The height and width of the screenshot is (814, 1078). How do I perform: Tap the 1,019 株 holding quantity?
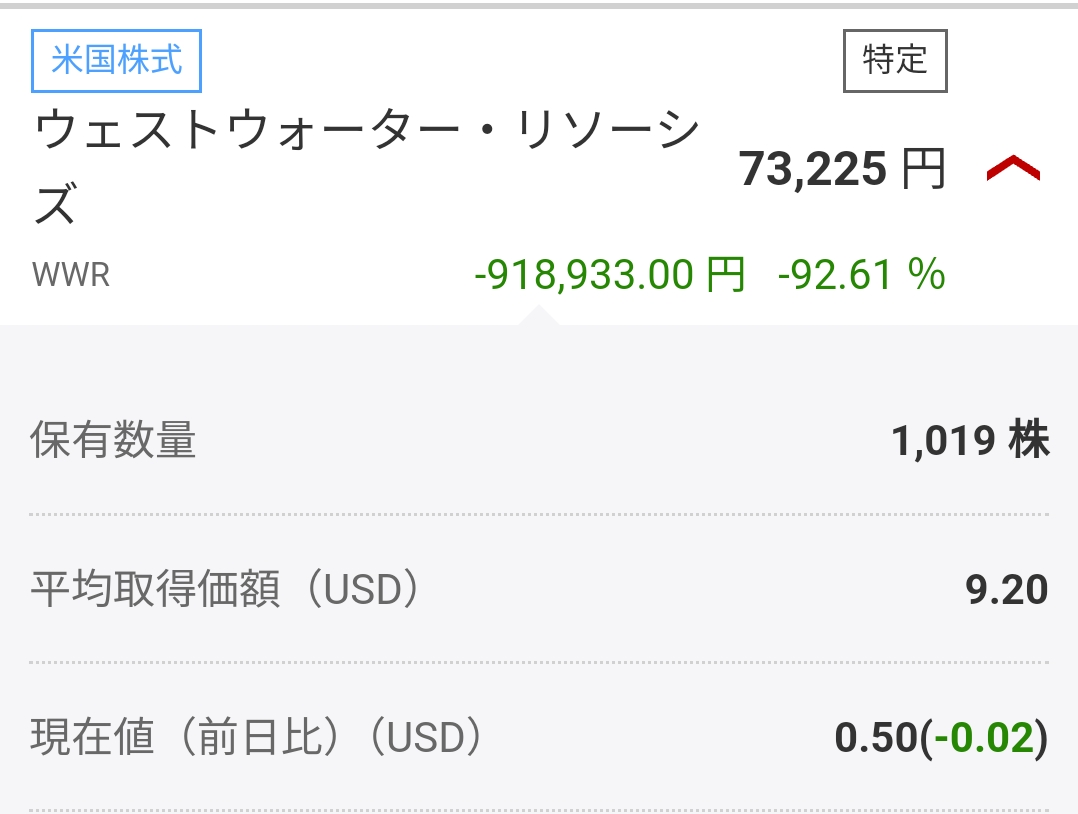pos(970,441)
